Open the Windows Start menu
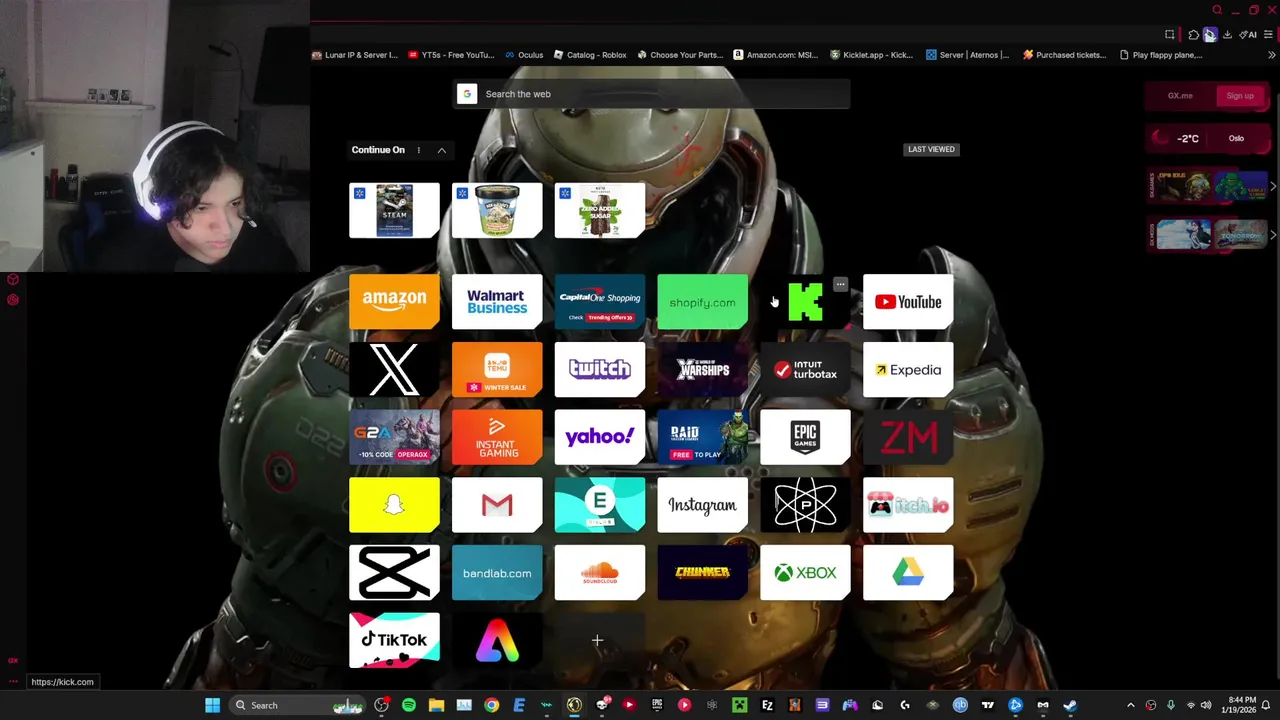 [212, 705]
